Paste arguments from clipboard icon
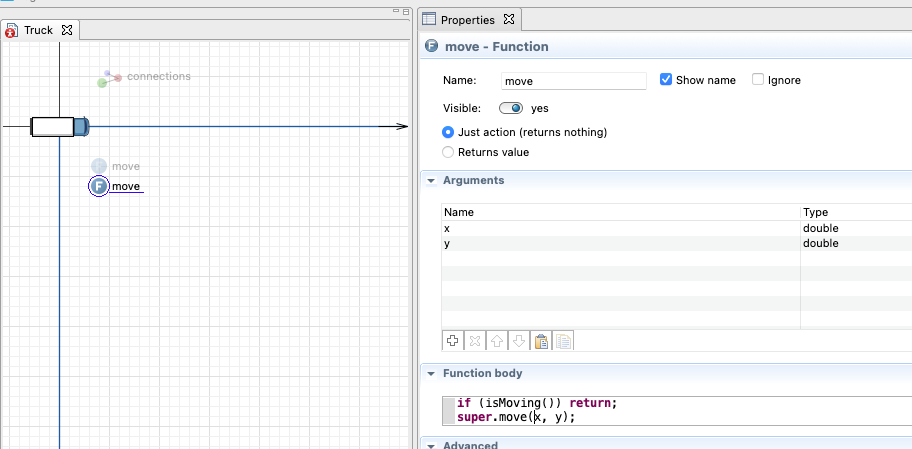This screenshot has height=449, width=912. [x=541, y=341]
